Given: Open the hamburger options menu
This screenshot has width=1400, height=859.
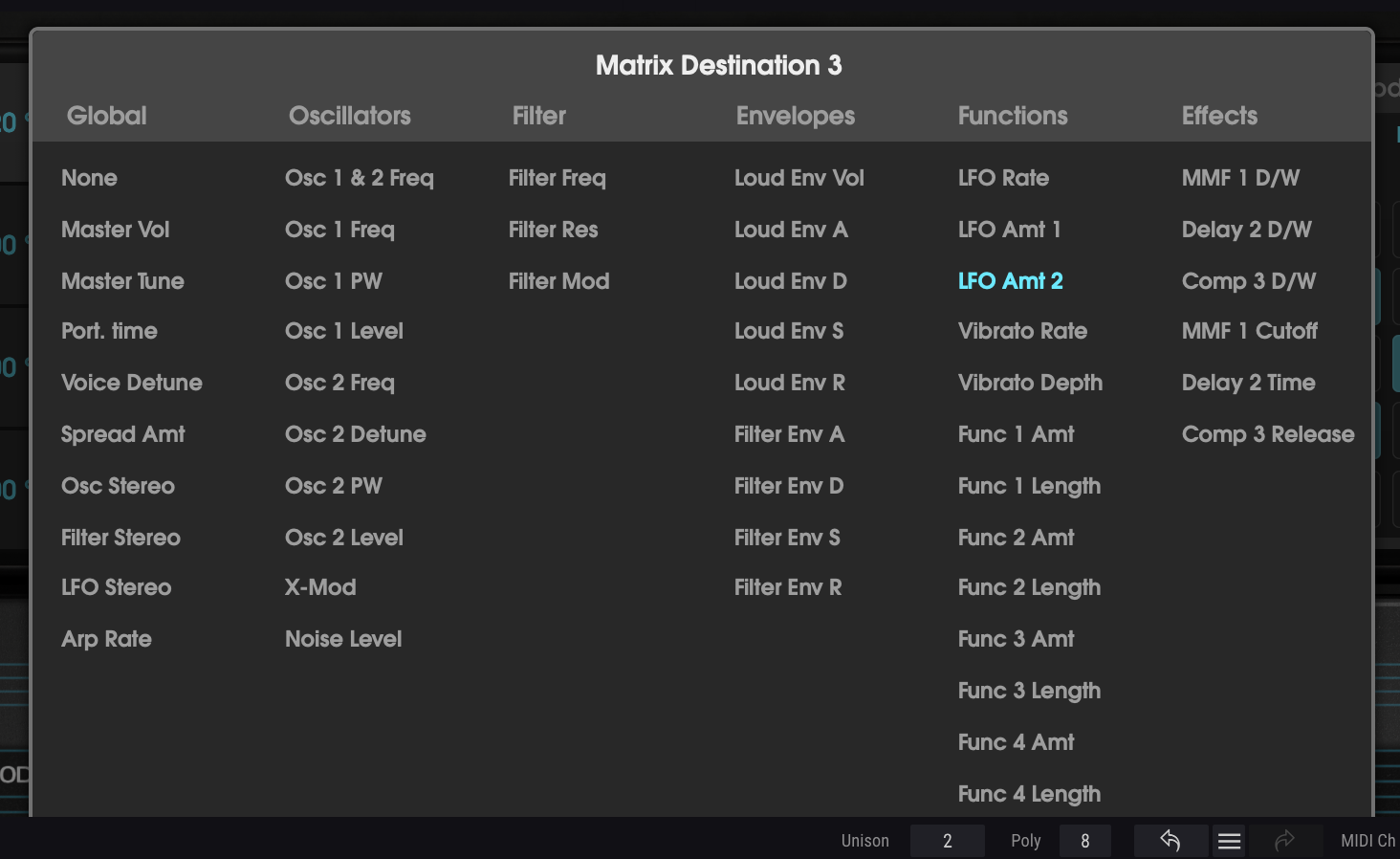Looking at the screenshot, I should (1229, 841).
